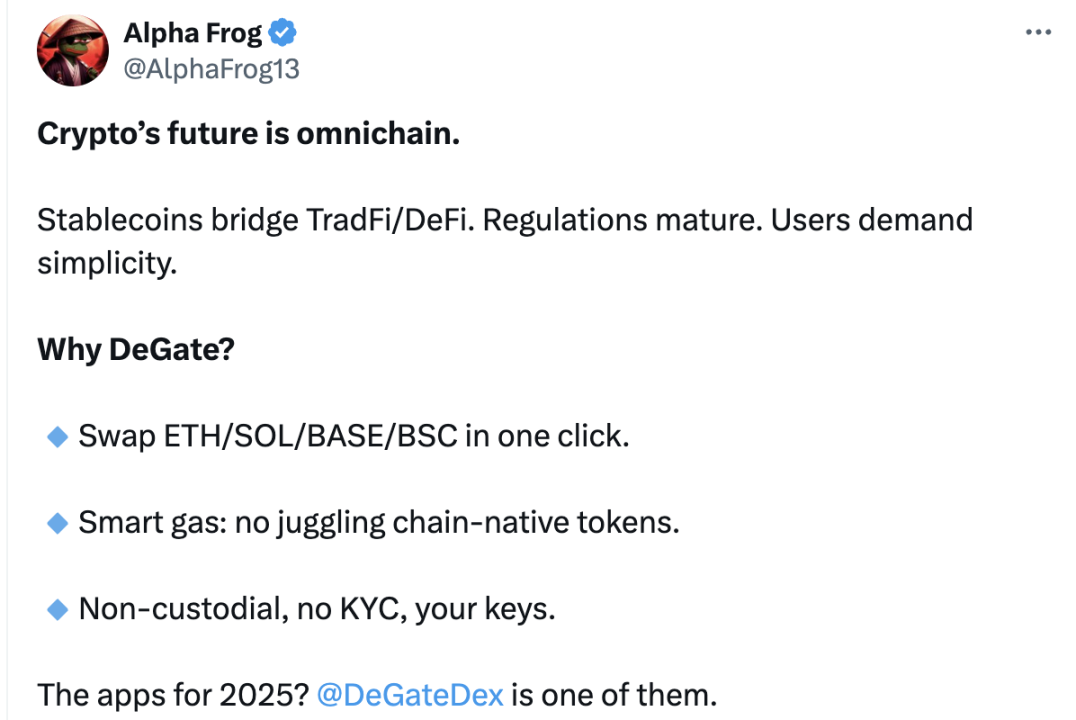
Task: Click the Swap ETH/SOL/BASE/BSC in one click line
Action: pos(354,437)
